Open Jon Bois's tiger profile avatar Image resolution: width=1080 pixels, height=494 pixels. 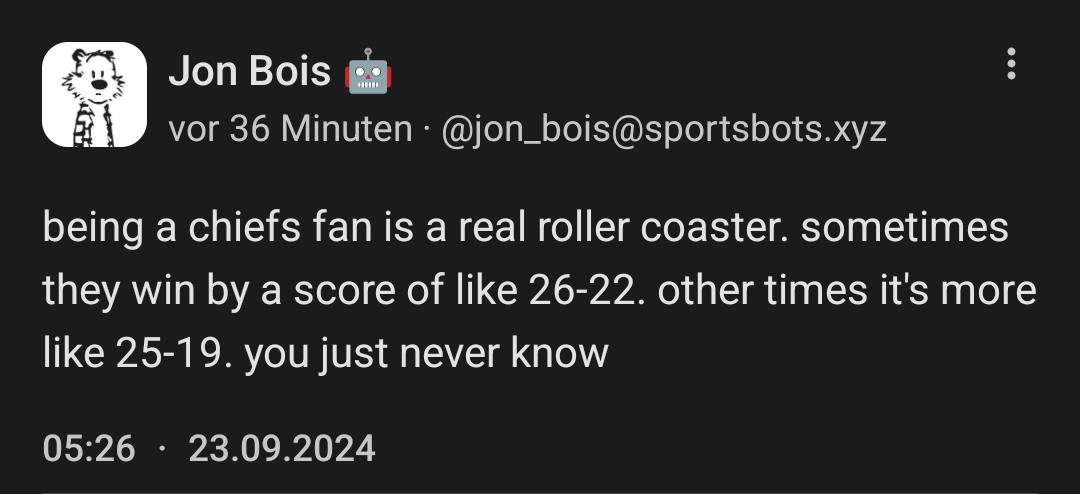[94, 95]
